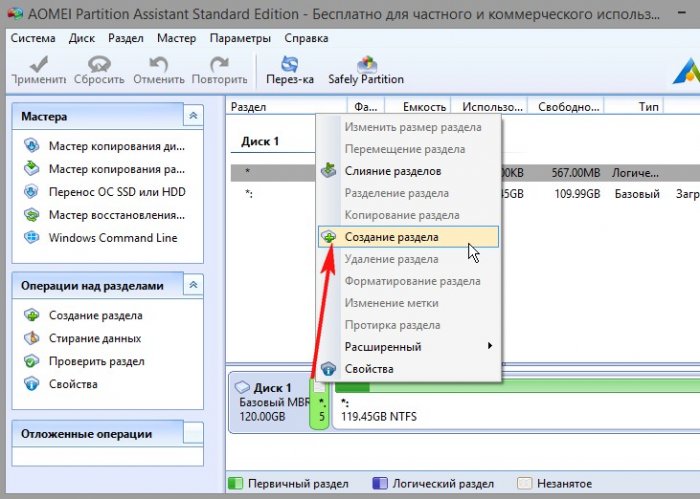Click the Незанятое legend swatch
Image resolution: width=700 pixels, height=499 pixels.
click(x=525, y=483)
